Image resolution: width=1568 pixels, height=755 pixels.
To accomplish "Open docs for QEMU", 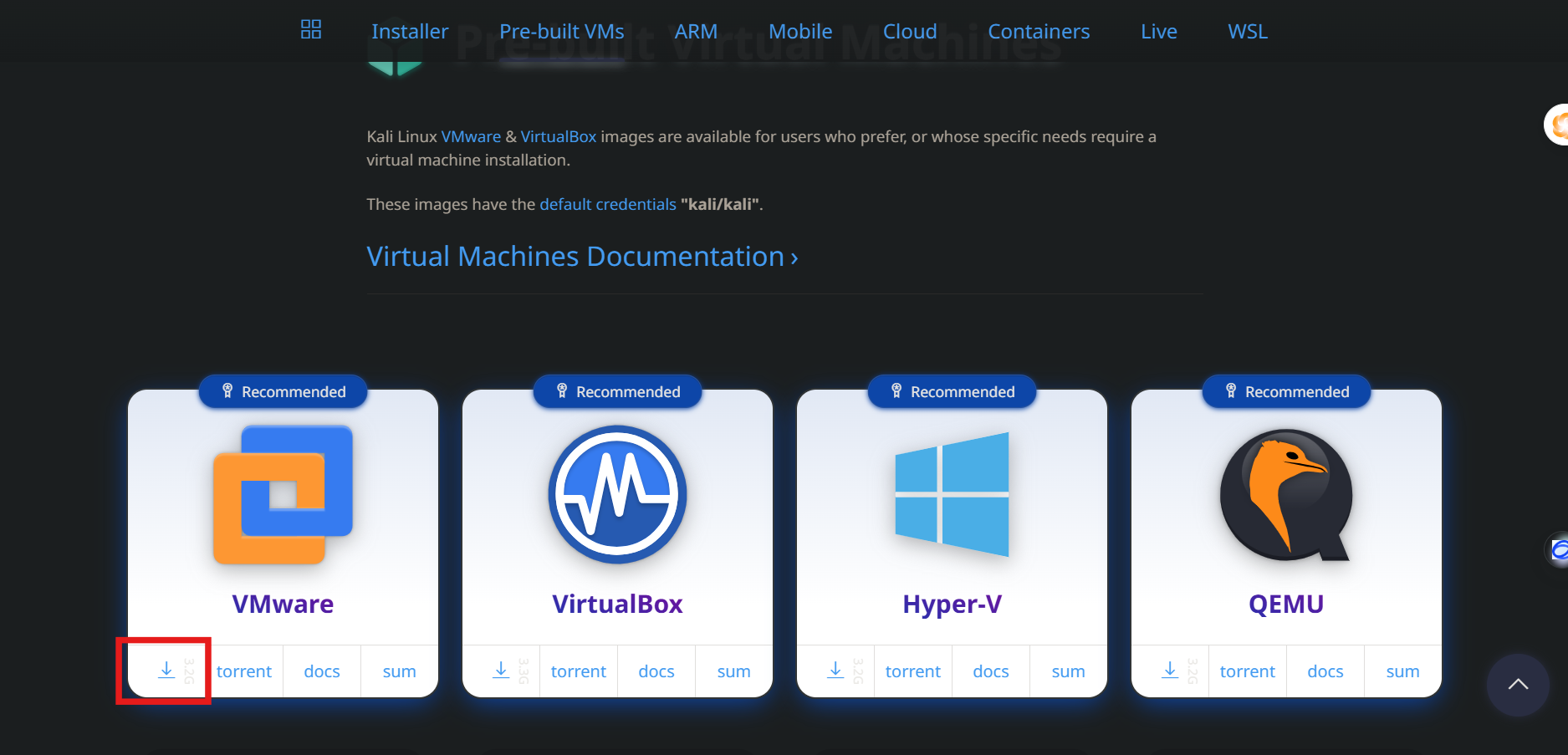I will tap(1325, 671).
